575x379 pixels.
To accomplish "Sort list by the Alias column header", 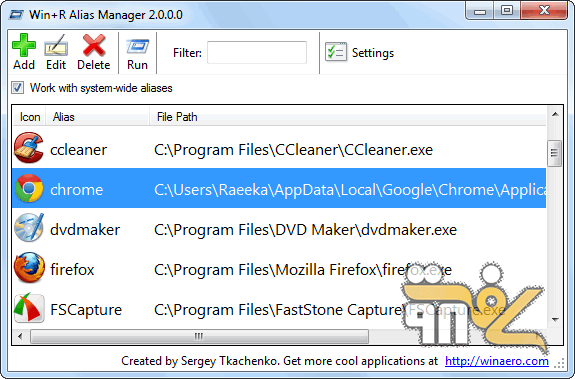I will (98, 117).
